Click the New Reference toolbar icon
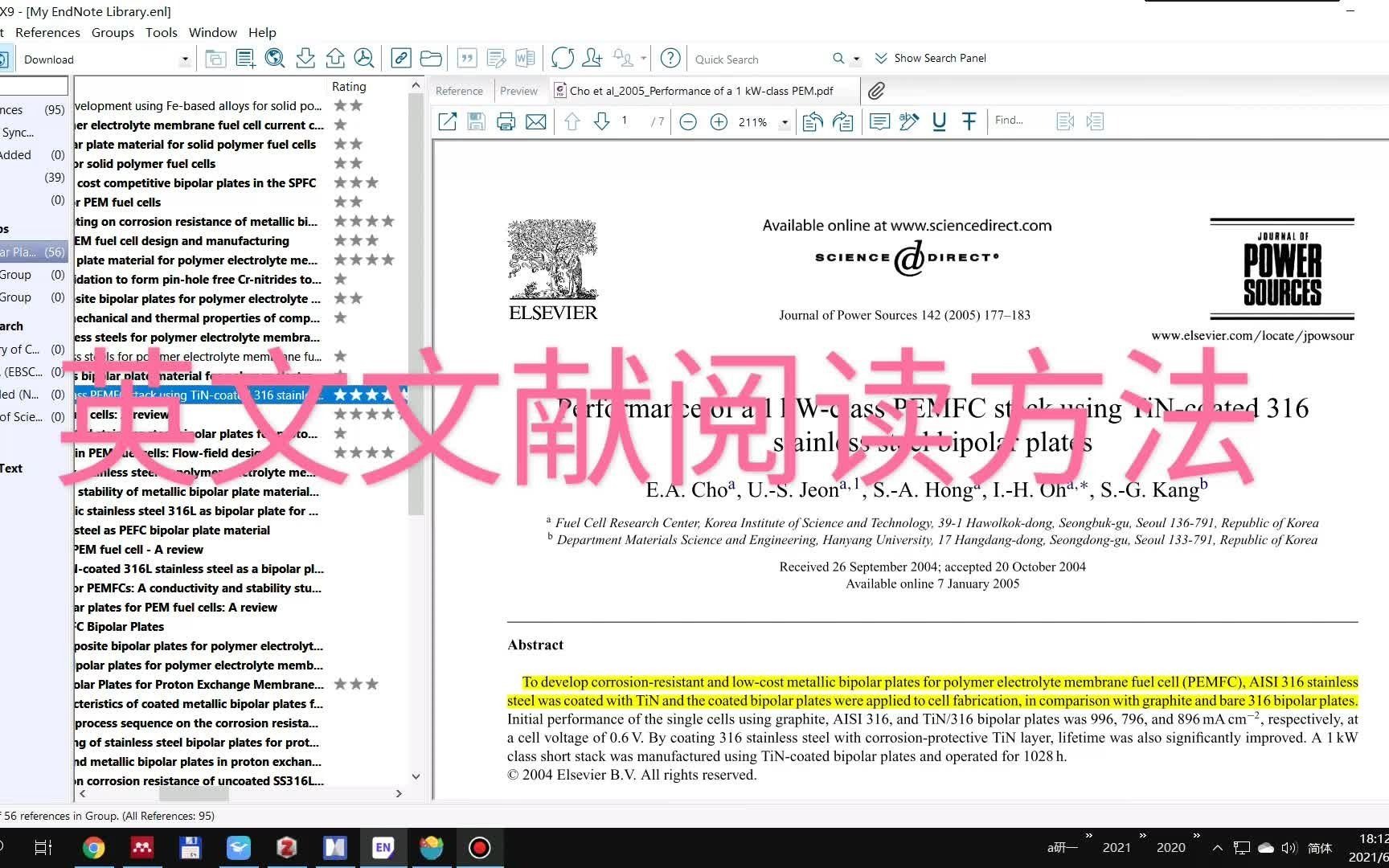1389x868 pixels. point(246,58)
